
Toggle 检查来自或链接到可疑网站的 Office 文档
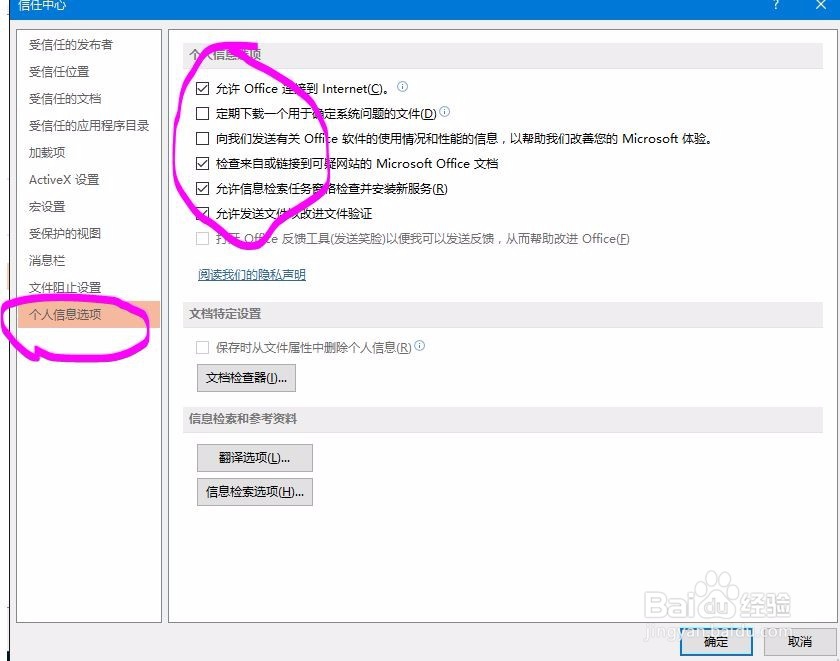[x=202, y=163]
